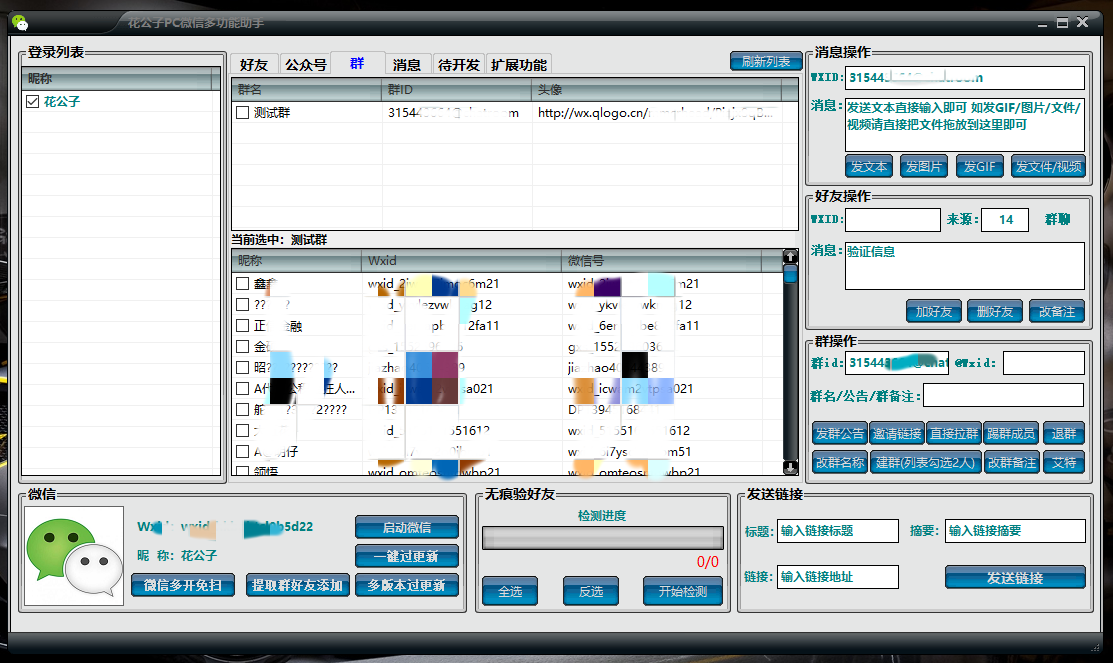Open the 扩展功能 tab

(x=519, y=65)
